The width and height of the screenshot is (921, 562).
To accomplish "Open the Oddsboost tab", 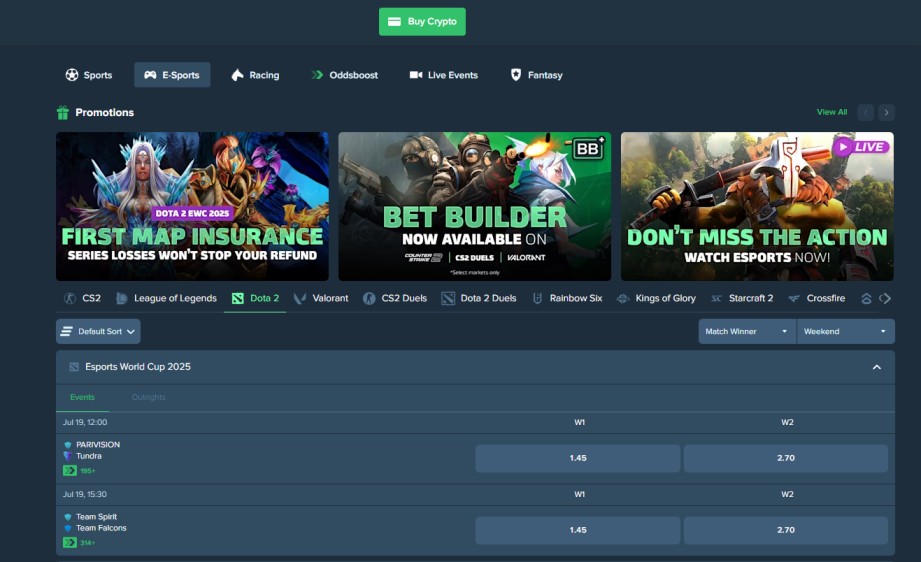I will (x=345, y=75).
